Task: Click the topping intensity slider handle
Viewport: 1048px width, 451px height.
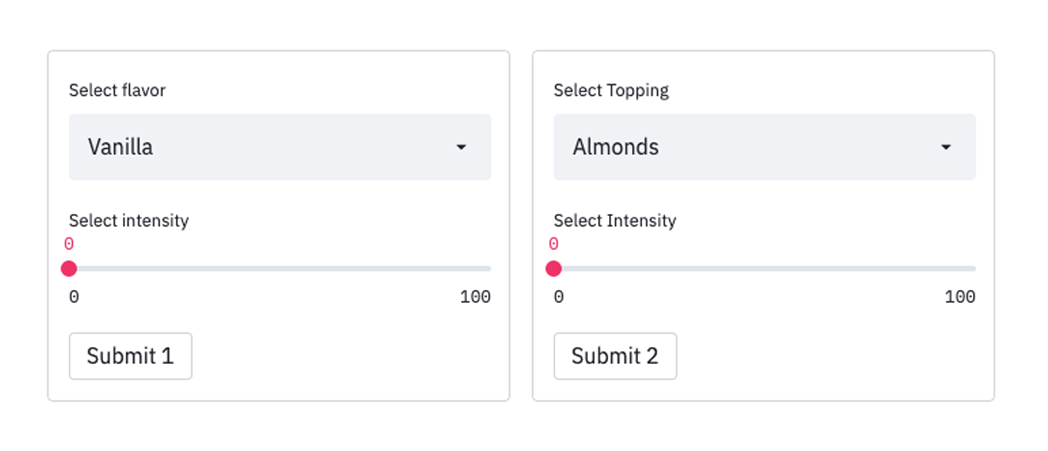Action: tap(554, 268)
